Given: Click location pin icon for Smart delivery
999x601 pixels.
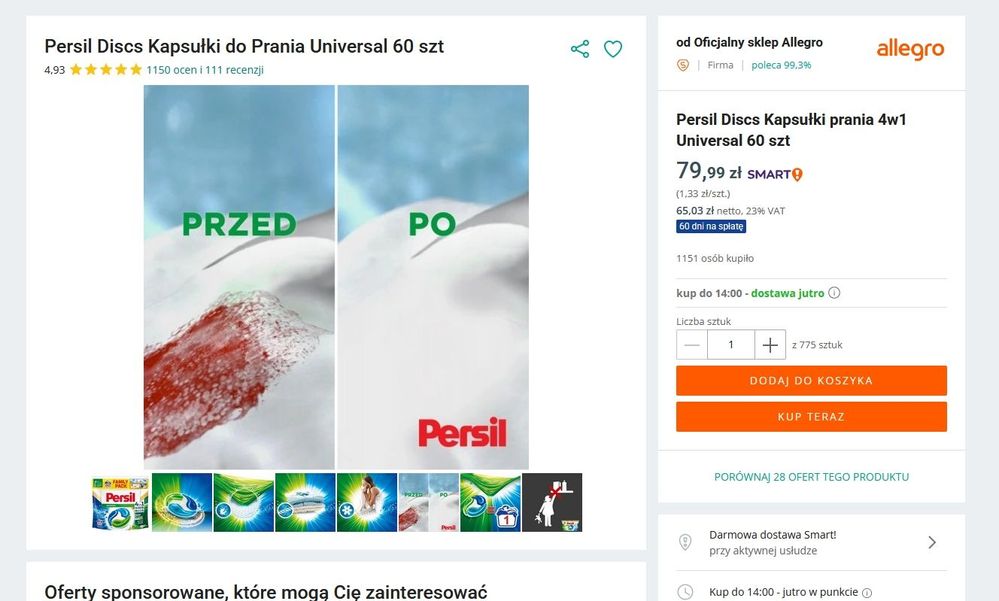Looking at the screenshot, I should point(685,542).
